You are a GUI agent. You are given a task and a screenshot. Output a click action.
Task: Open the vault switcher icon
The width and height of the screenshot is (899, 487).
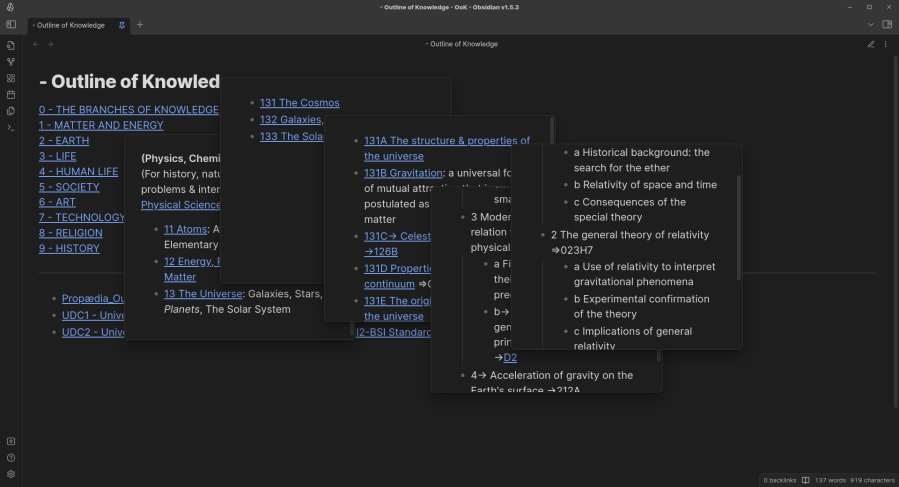(x=11, y=441)
